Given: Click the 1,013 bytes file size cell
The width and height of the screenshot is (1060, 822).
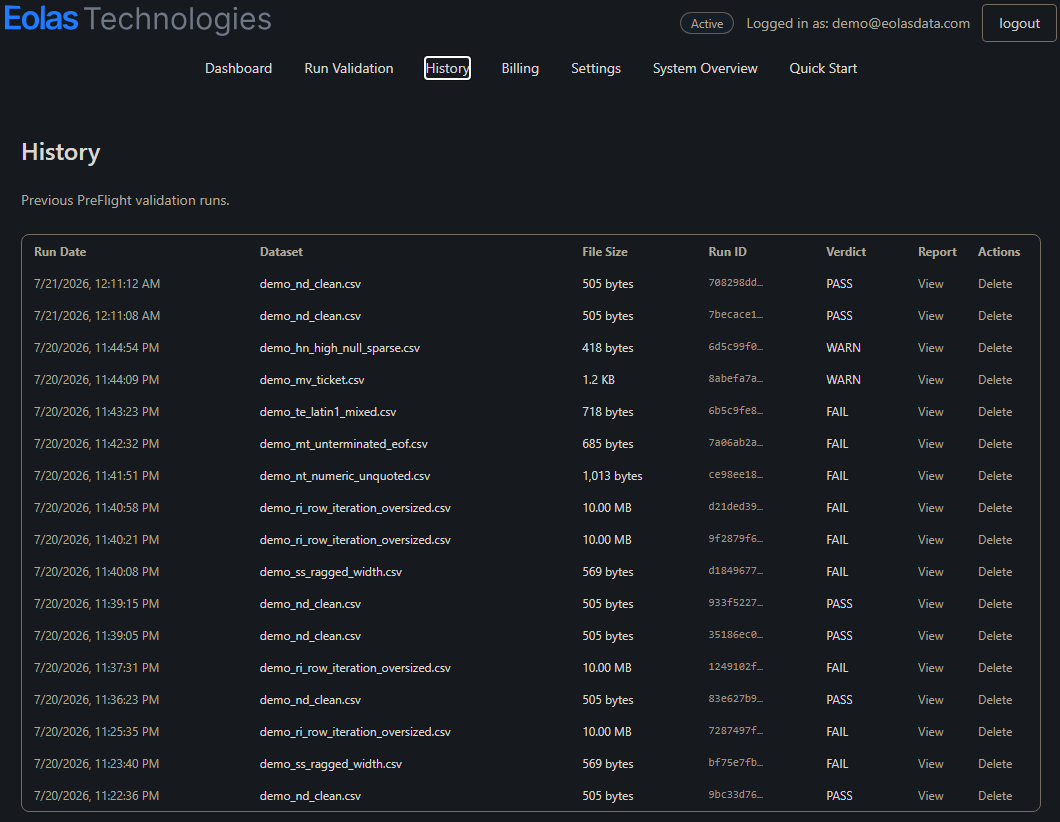Looking at the screenshot, I should (x=612, y=476).
